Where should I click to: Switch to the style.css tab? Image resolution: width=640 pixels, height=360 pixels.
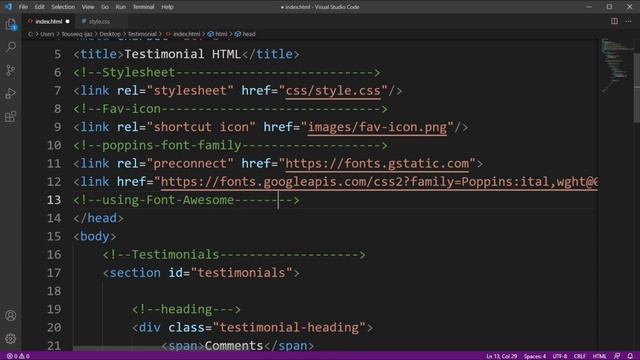point(99,21)
